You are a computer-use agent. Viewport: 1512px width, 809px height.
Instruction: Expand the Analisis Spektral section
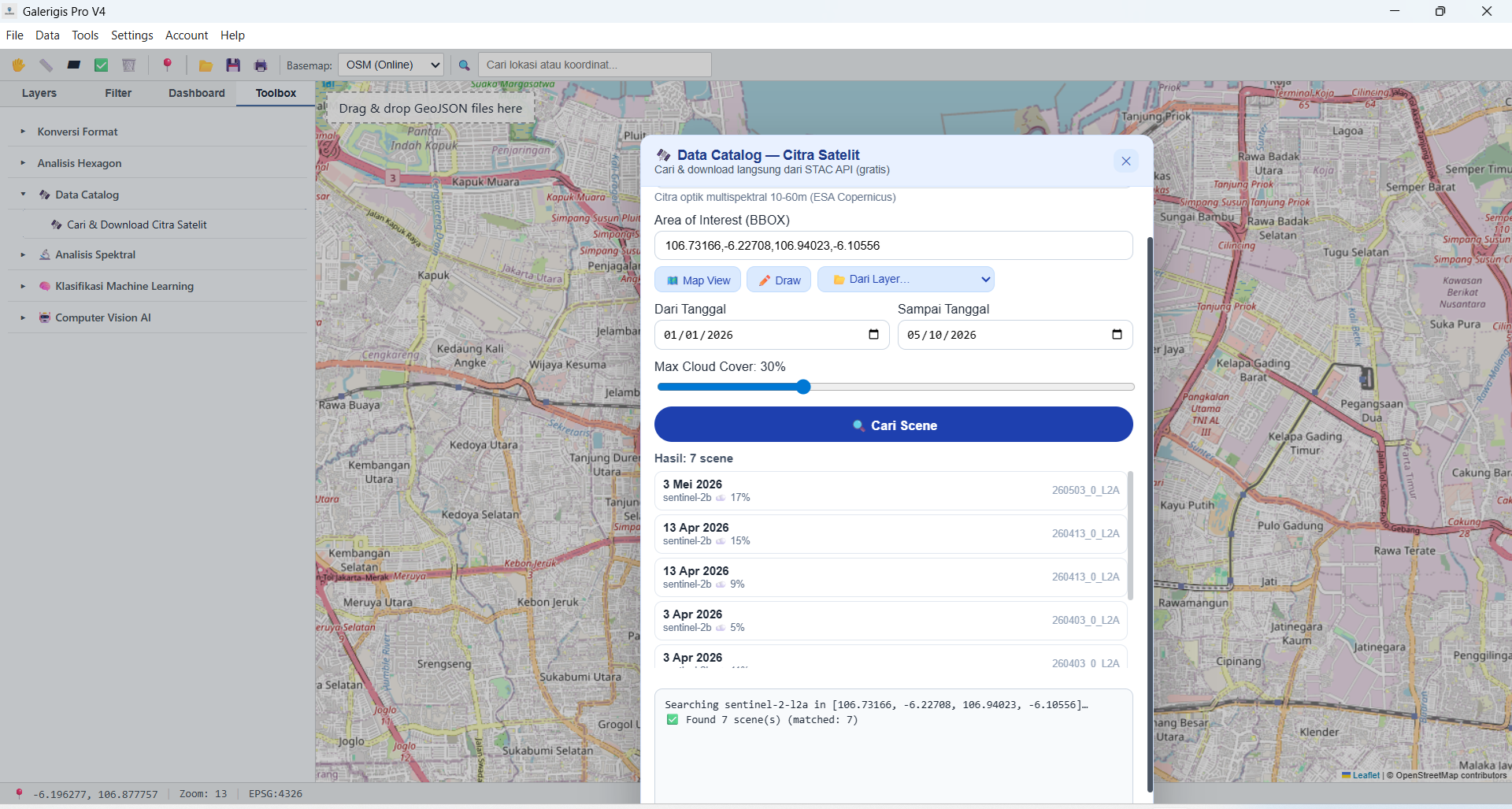tap(157, 254)
